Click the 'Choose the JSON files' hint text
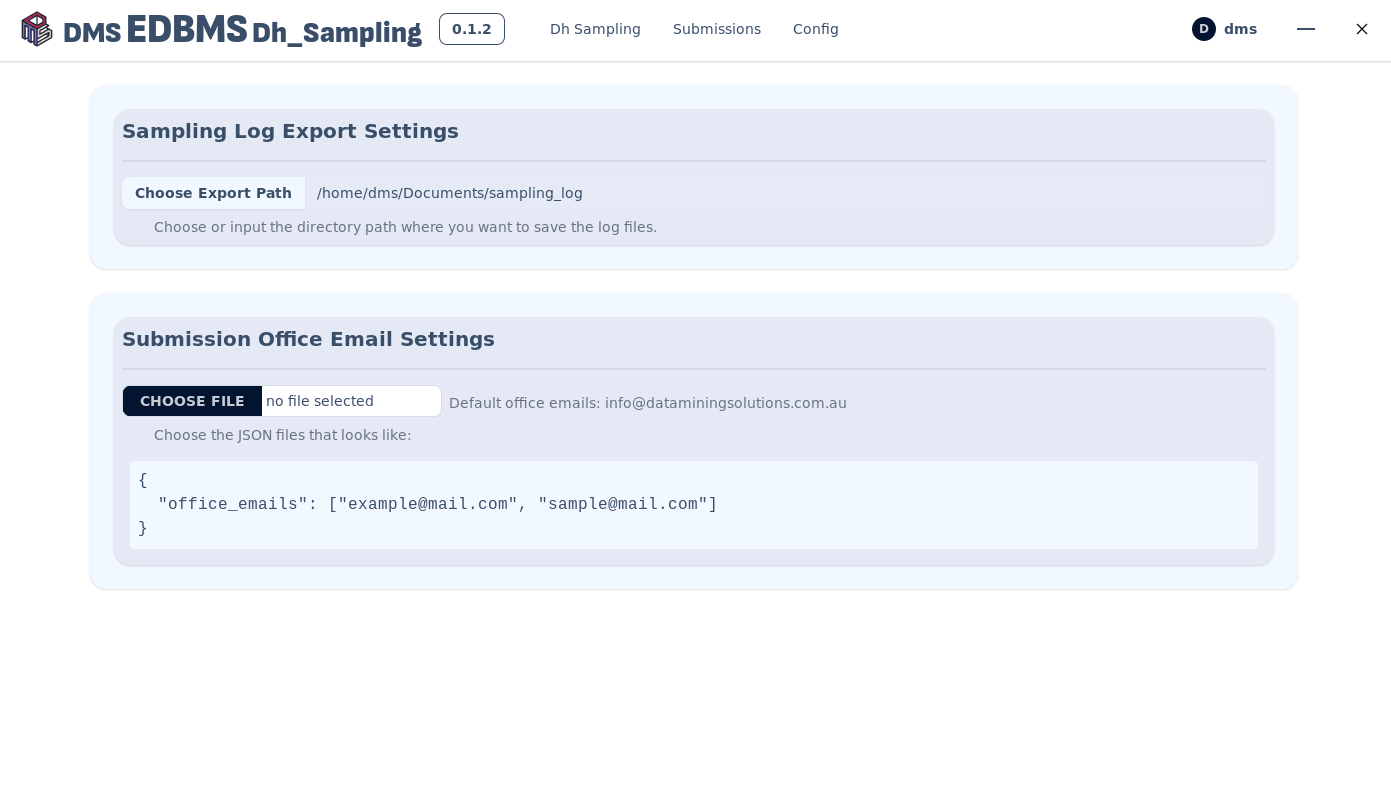The image size is (1391, 785). pyautogui.click(x=282, y=435)
